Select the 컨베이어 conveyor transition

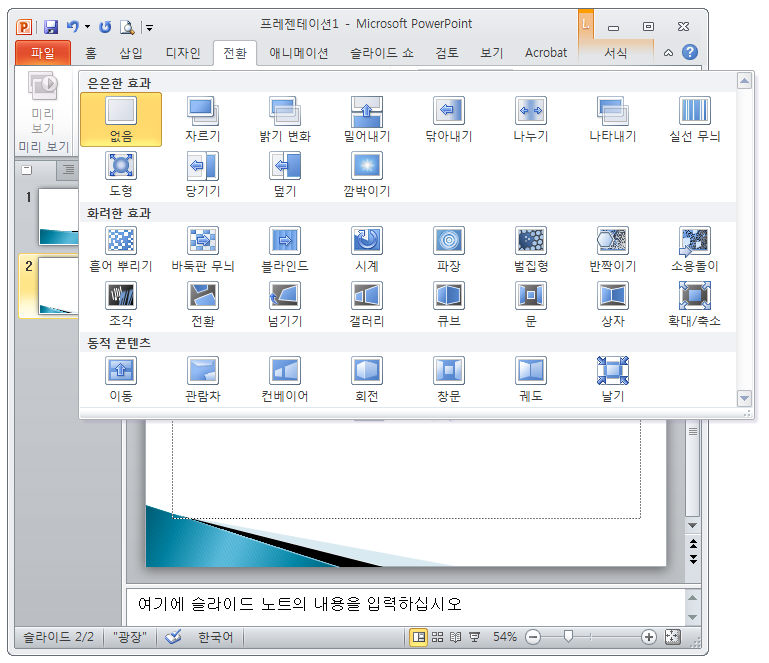(x=285, y=380)
